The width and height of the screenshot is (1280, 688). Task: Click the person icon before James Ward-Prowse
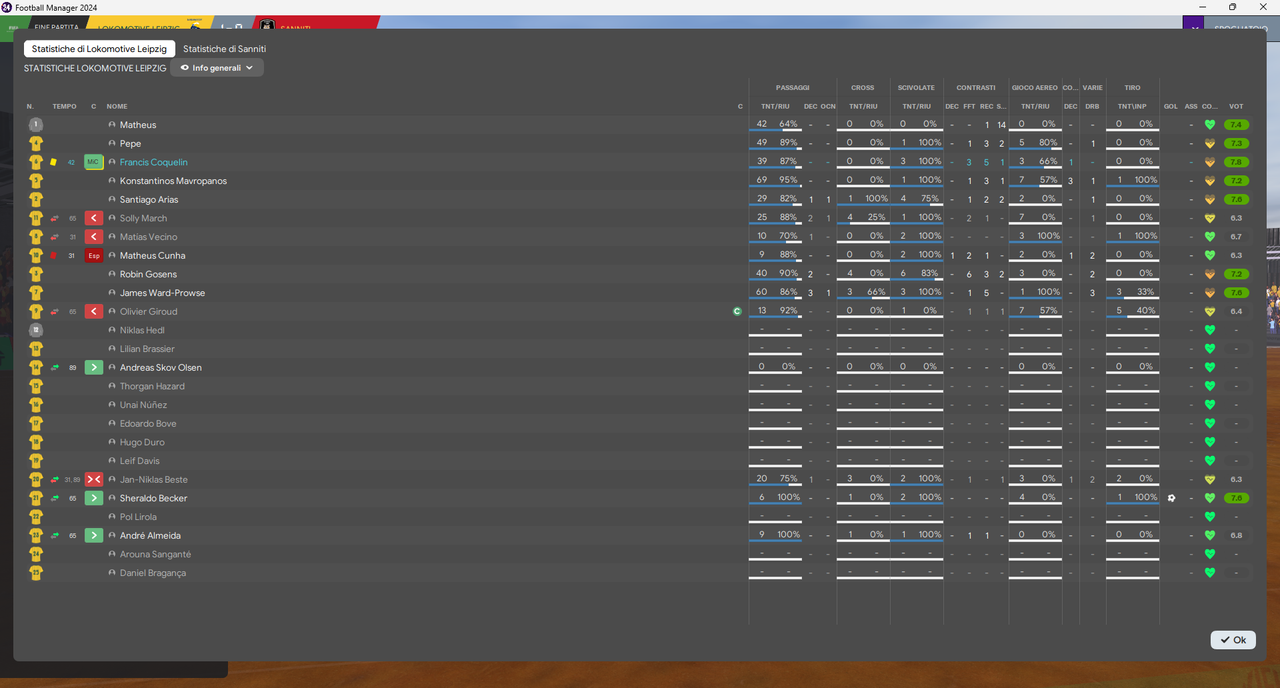112,293
